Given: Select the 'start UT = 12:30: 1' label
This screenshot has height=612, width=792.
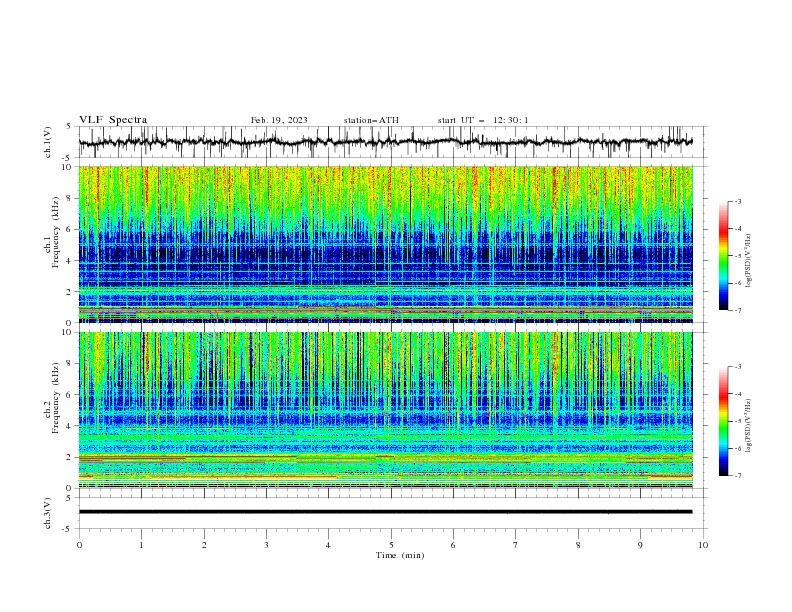Looking at the screenshot, I should [483, 120].
